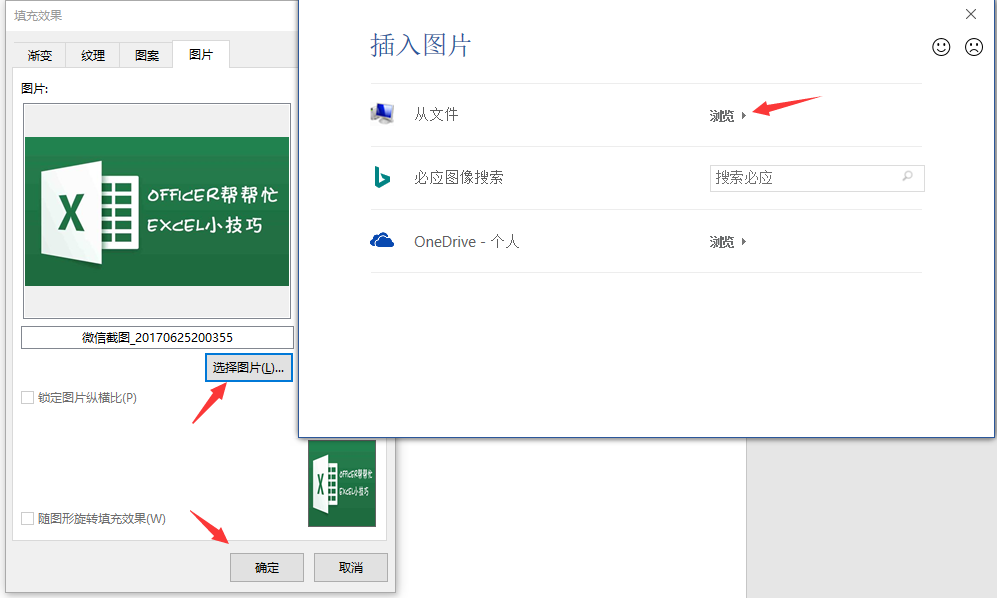Image resolution: width=997 pixels, height=598 pixels.
Task: Click the smiley face feedback icon
Action: pyautogui.click(x=941, y=47)
